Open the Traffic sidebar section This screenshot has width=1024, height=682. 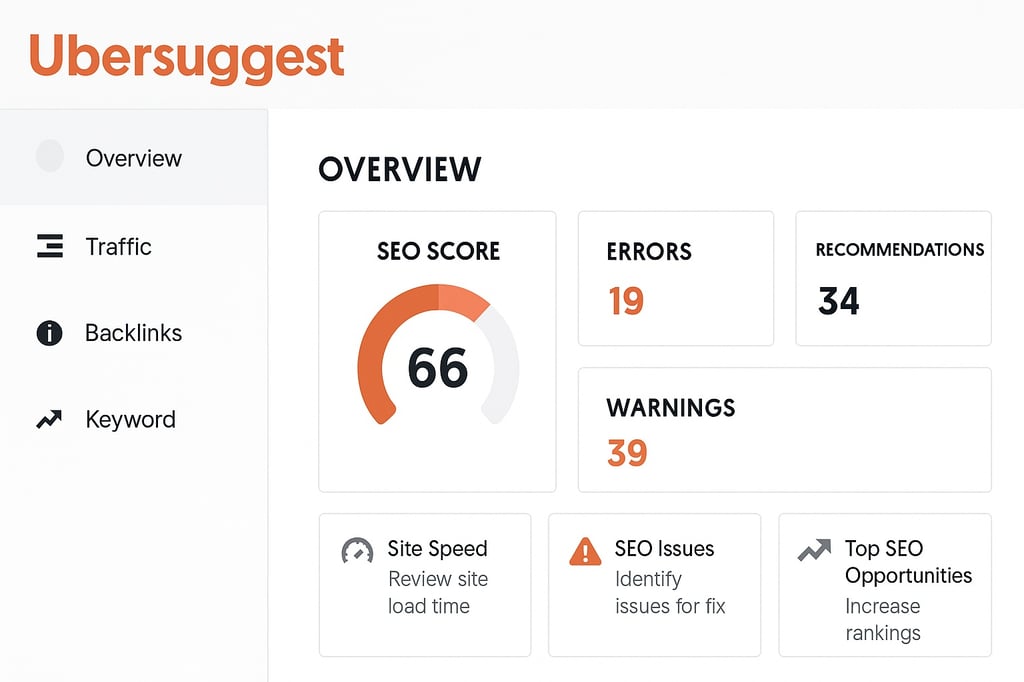[133, 247]
